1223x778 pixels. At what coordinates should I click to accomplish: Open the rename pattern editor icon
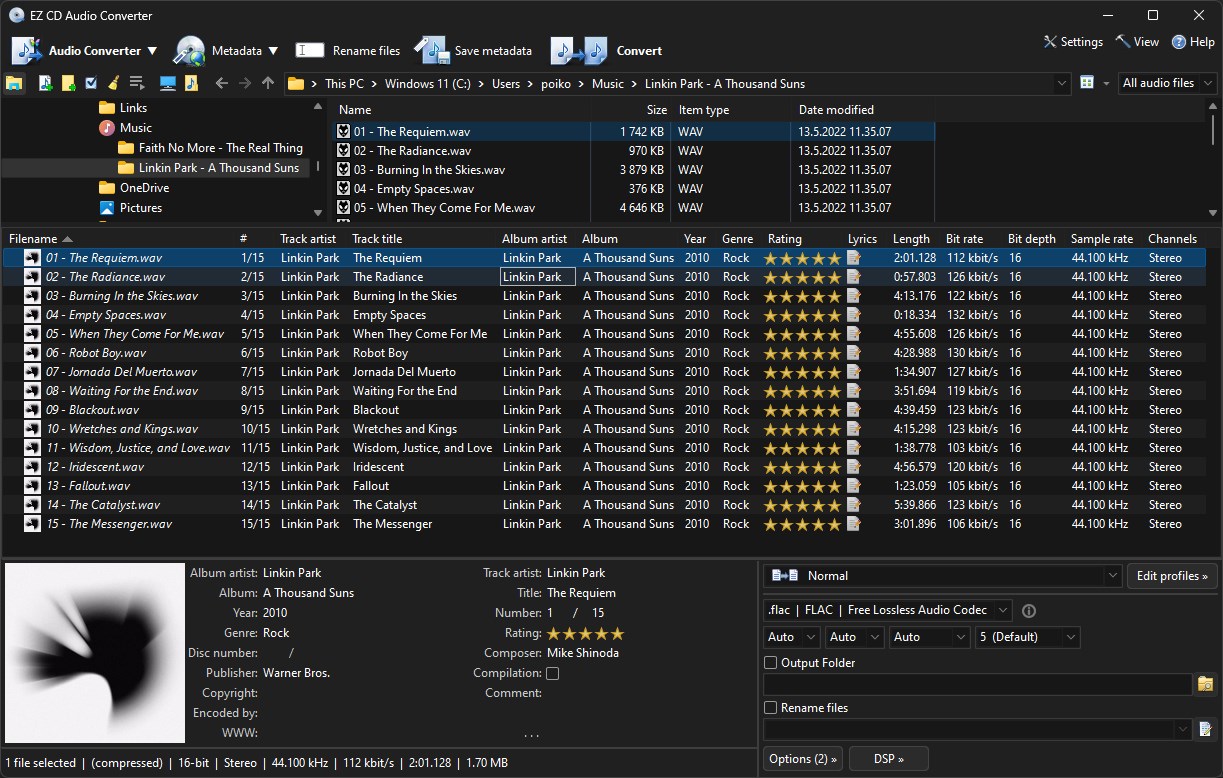tap(1204, 728)
